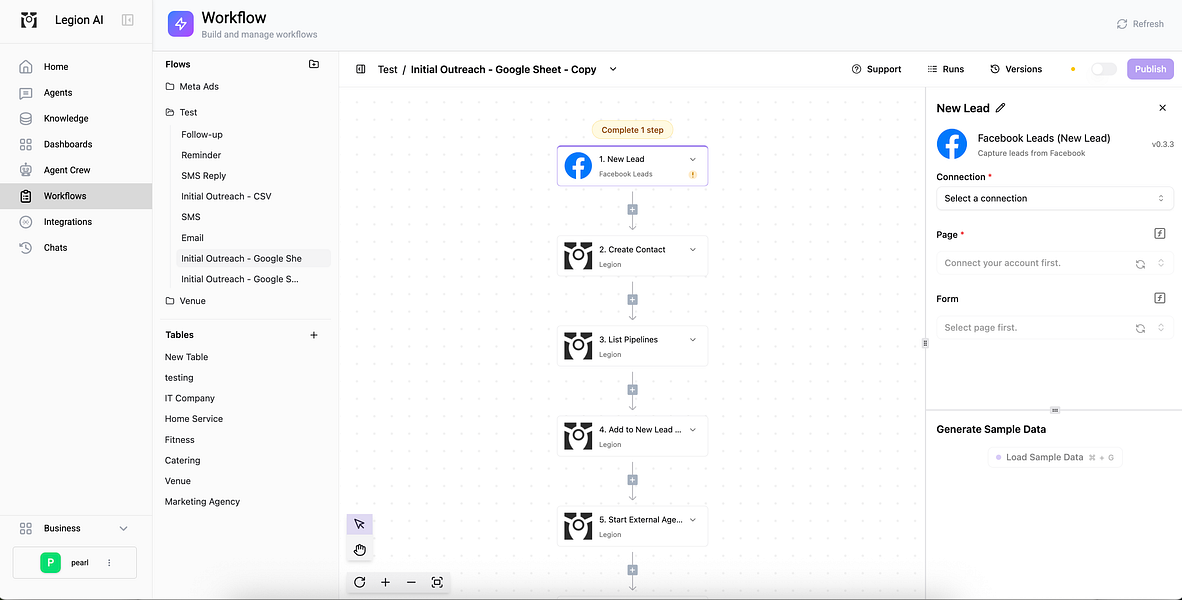Select the arrow pointer tool
Viewport: 1182px width, 600px height.
(360, 525)
